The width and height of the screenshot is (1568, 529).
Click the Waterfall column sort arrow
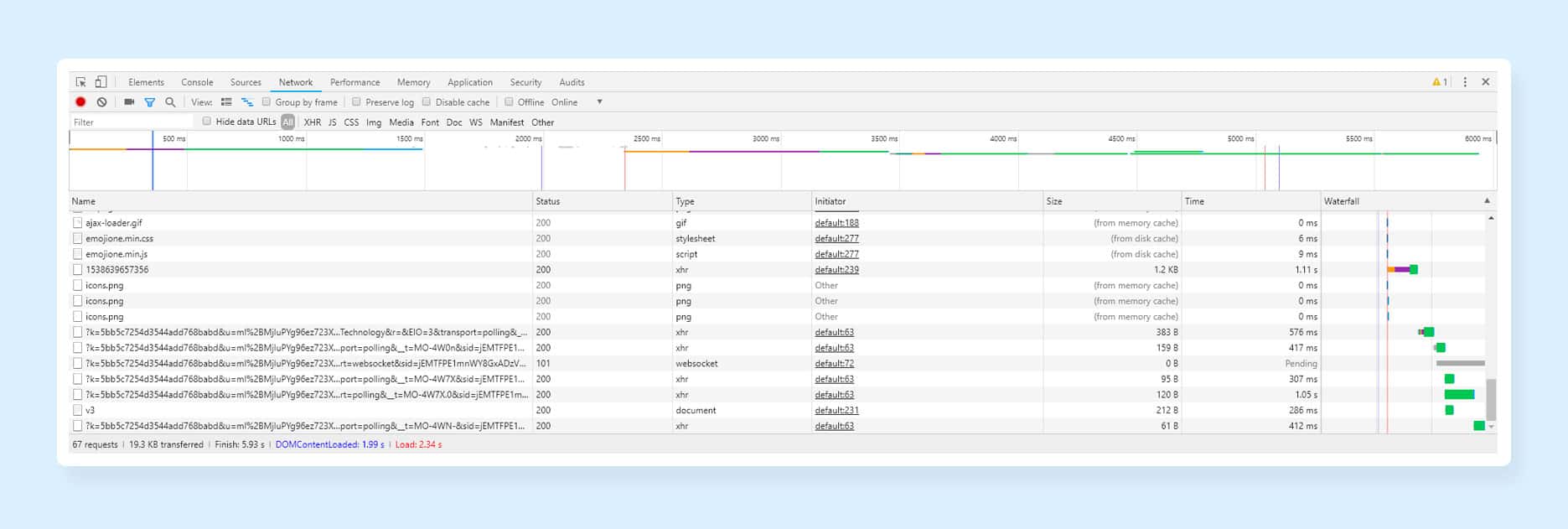click(1487, 201)
